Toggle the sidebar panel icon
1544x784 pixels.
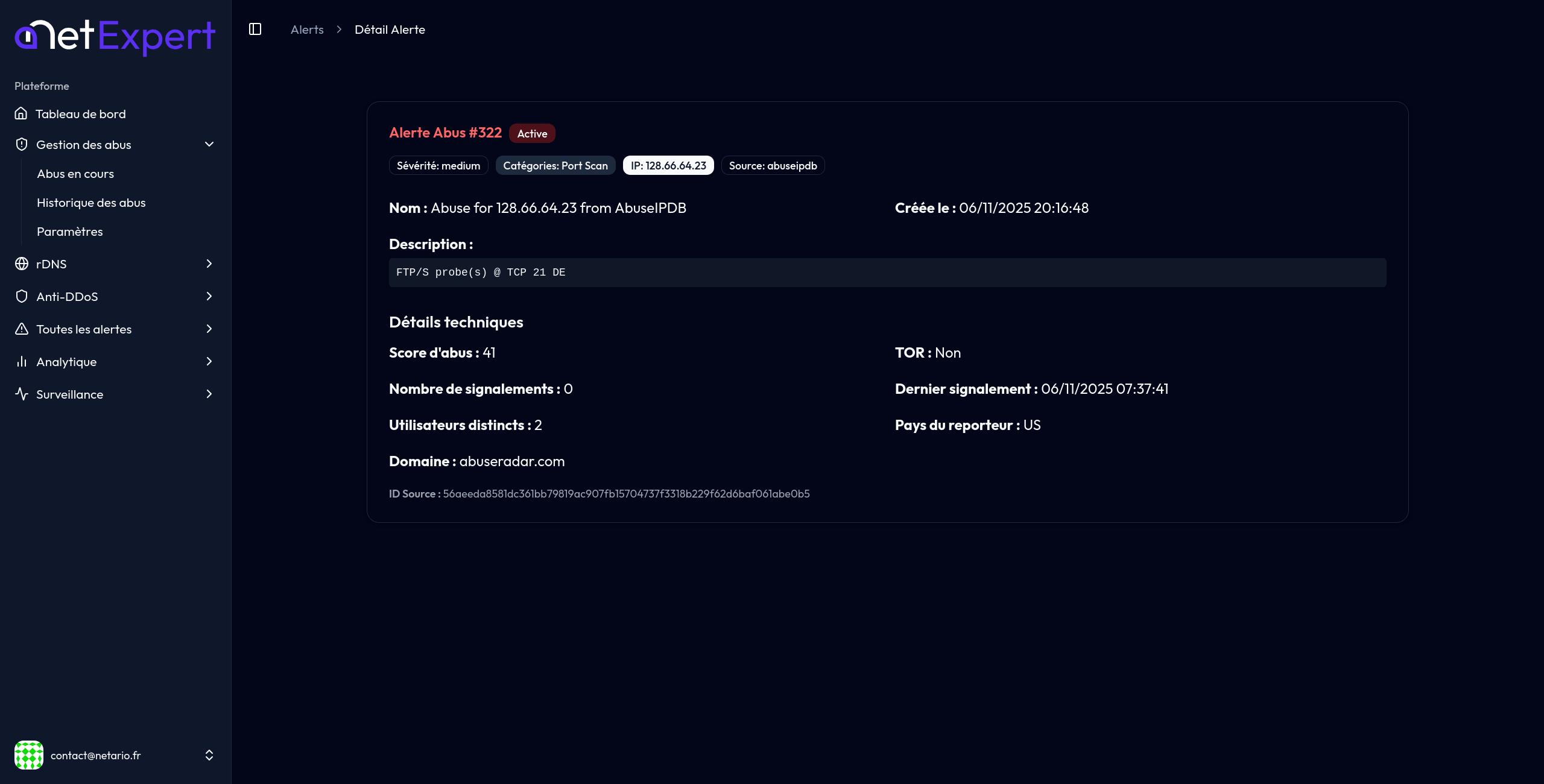[x=255, y=29]
